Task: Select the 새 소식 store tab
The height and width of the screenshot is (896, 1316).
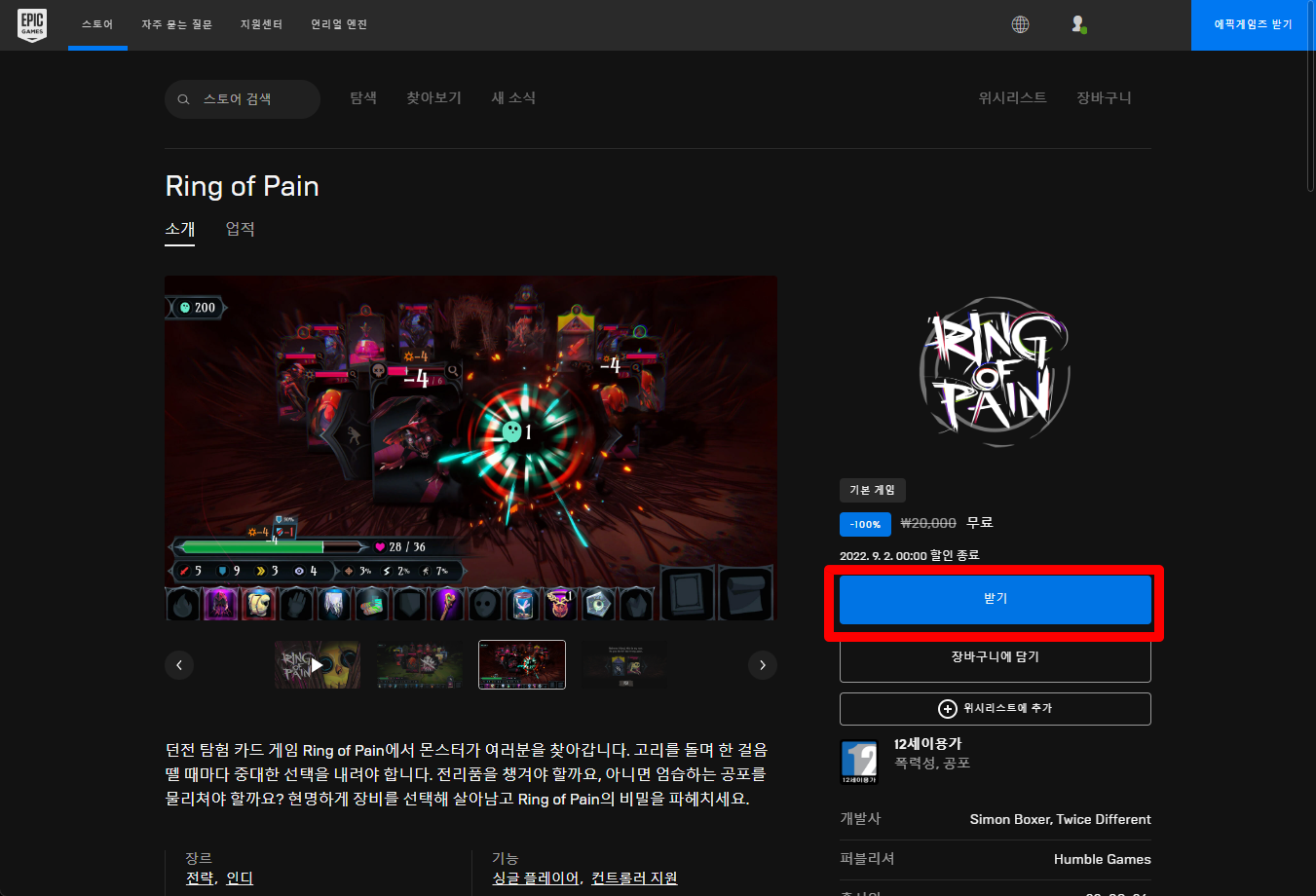Action: click(513, 97)
